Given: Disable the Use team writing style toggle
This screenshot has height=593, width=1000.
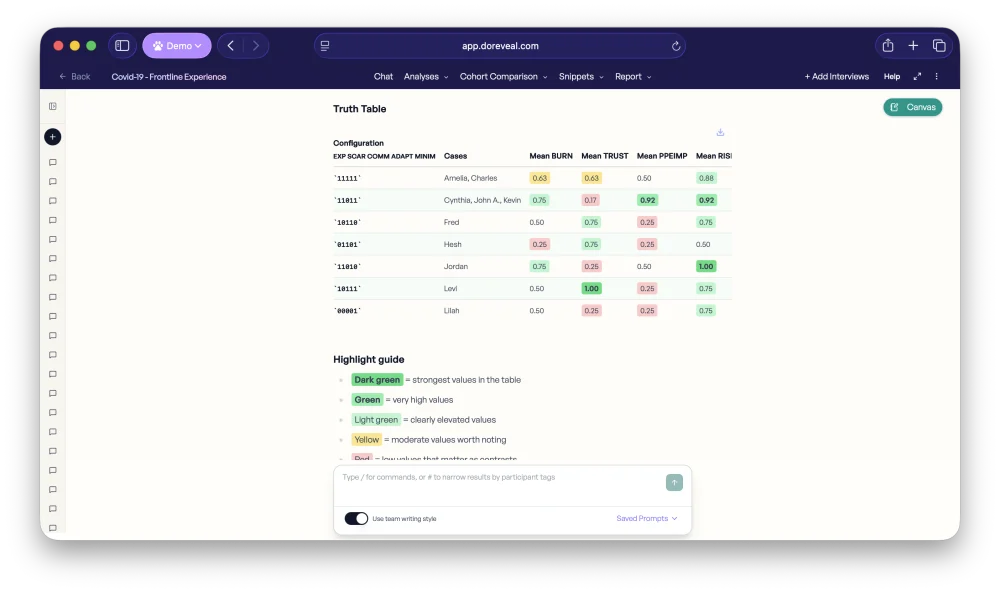Looking at the screenshot, I should click(x=356, y=518).
